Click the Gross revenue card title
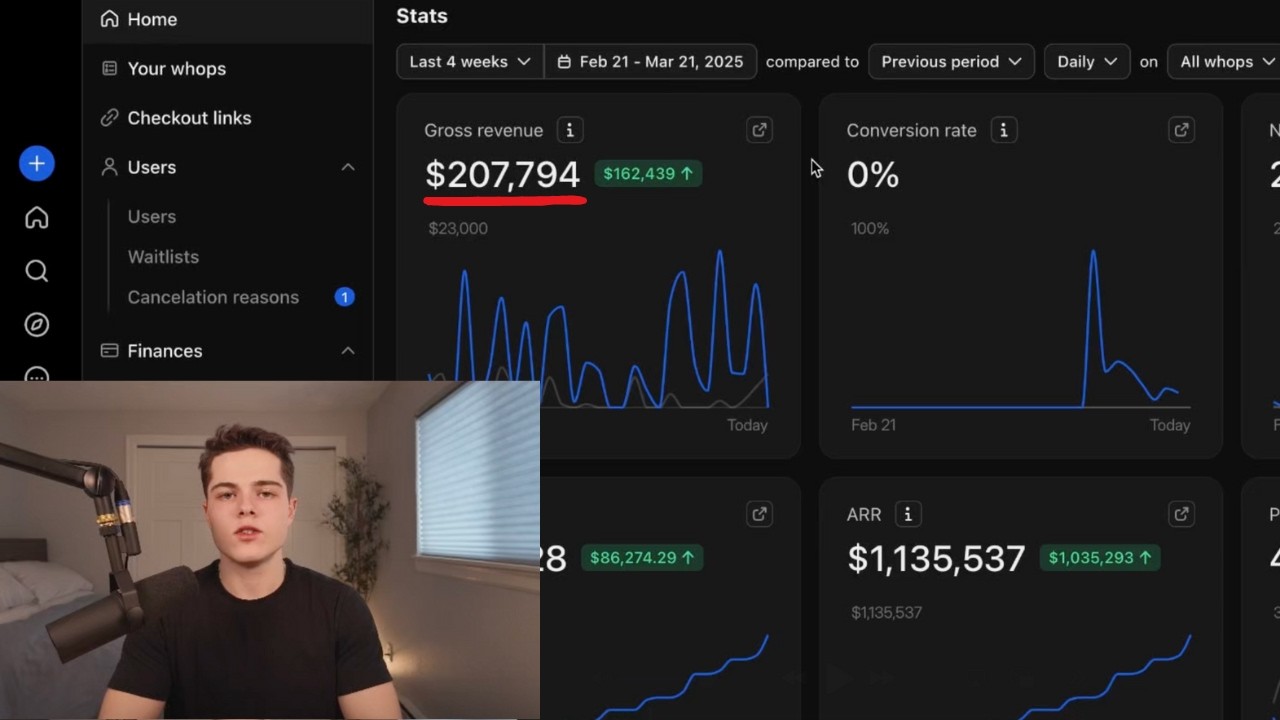The width and height of the screenshot is (1280, 720). [483, 130]
